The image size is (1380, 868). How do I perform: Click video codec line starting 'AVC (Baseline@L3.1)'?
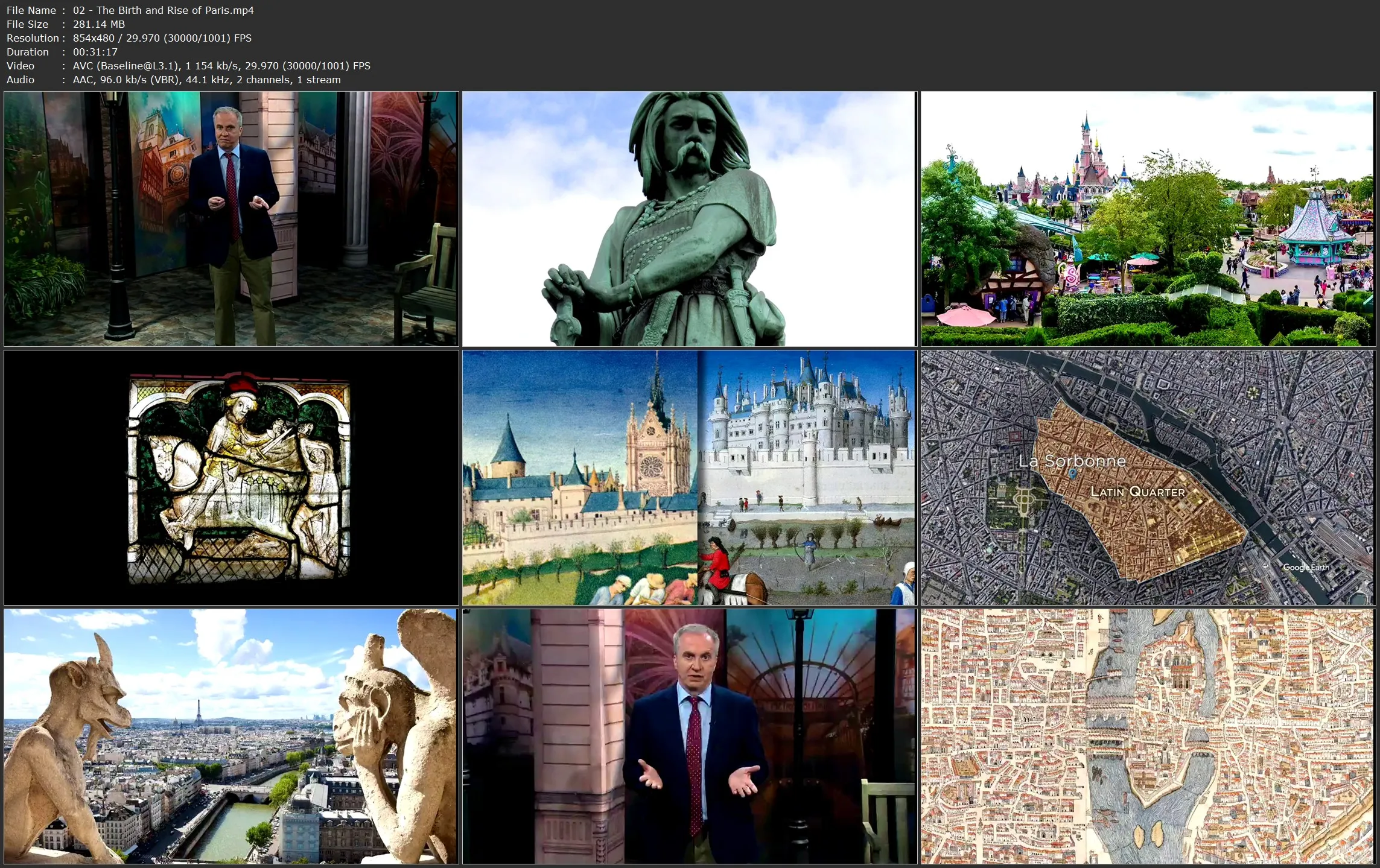[221, 66]
